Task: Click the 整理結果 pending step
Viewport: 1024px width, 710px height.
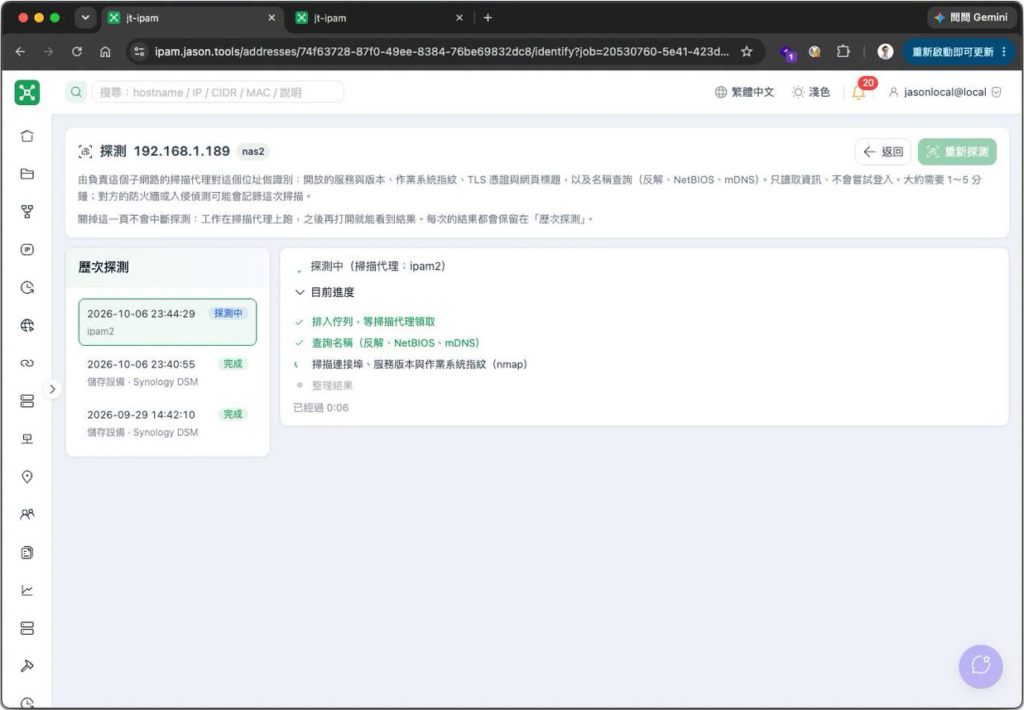Action: pos(332,385)
